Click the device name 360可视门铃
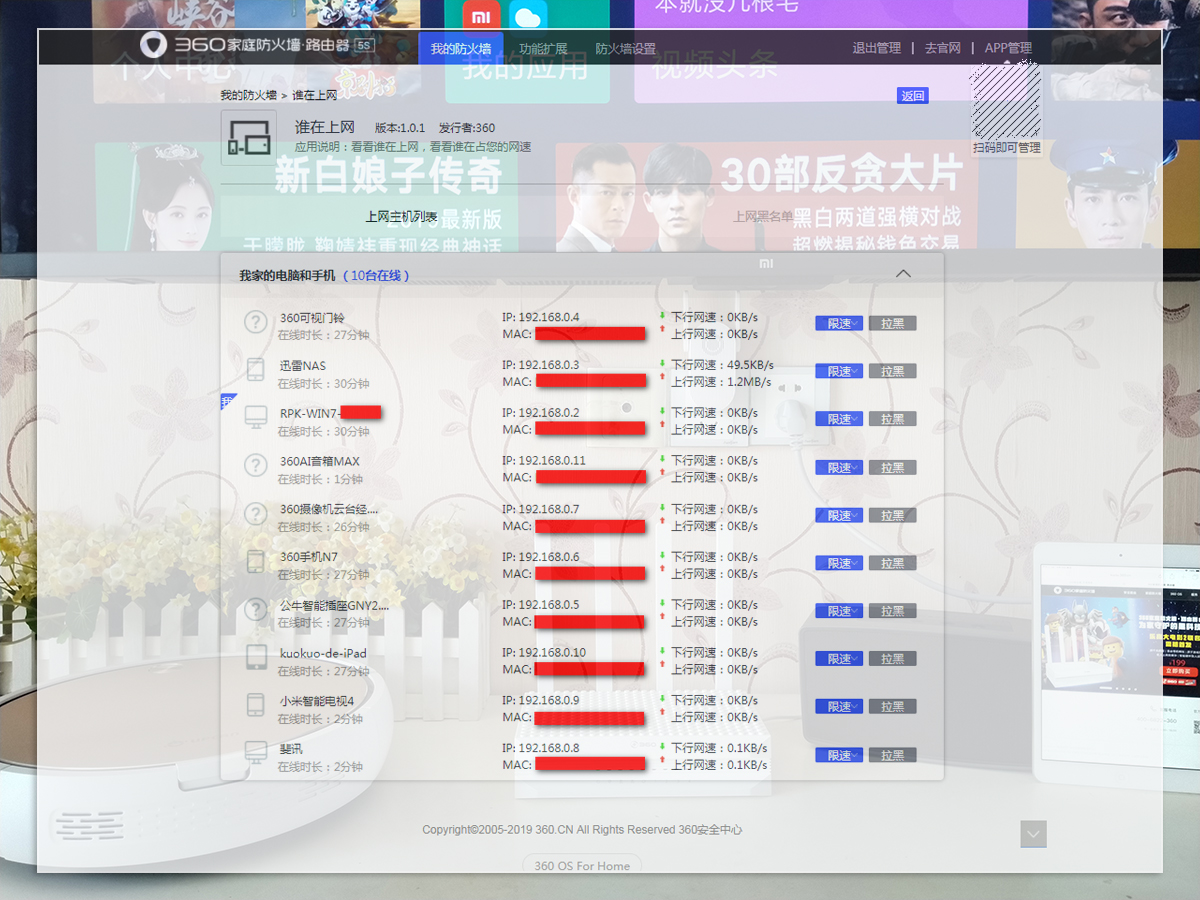 (312, 318)
